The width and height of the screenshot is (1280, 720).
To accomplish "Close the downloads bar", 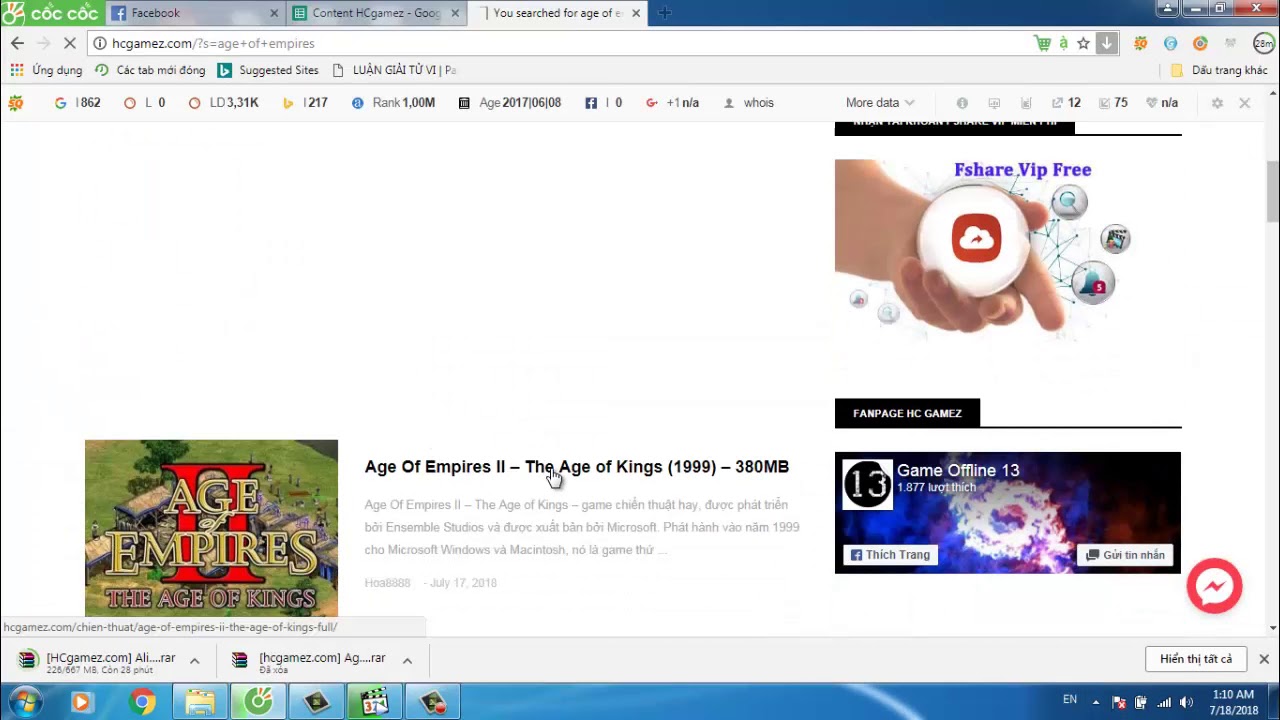I will (1264, 659).
